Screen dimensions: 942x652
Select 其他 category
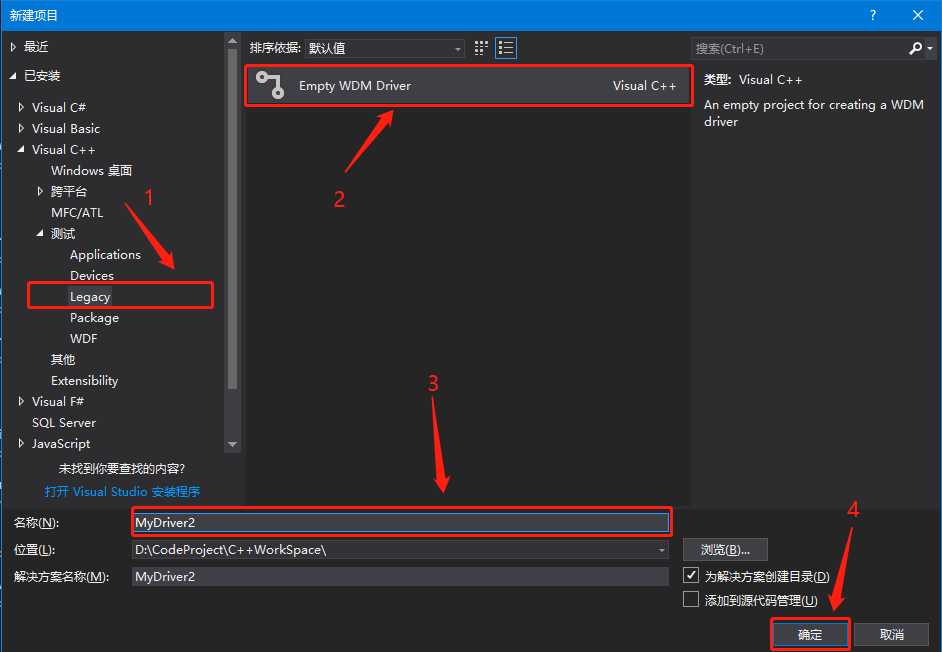click(x=62, y=359)
